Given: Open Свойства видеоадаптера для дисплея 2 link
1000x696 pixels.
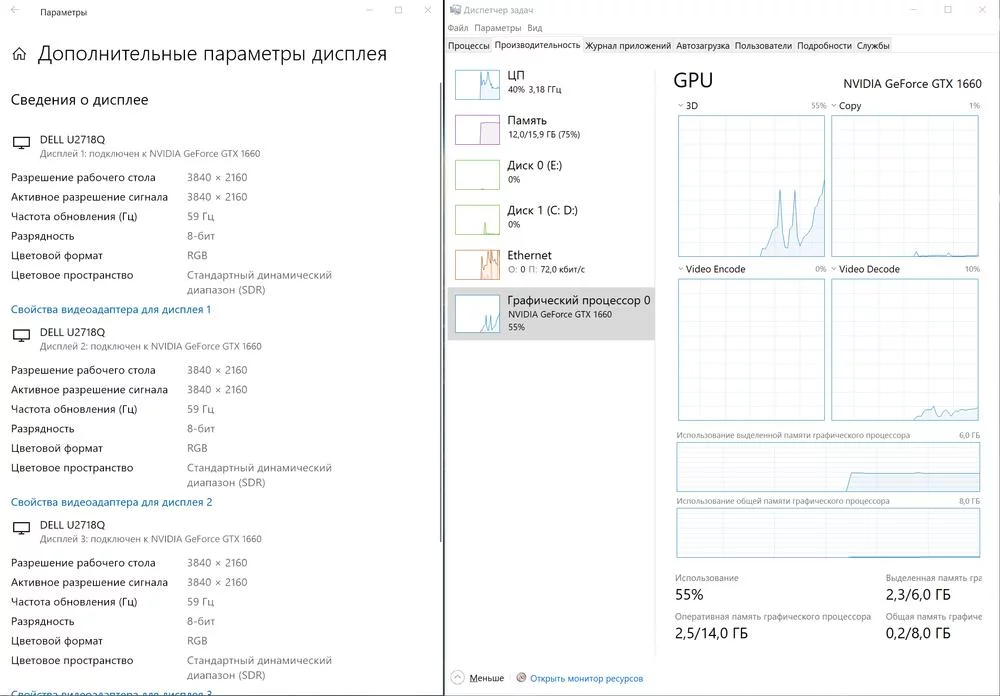Looking at the screenshot, I should click(112, 502).
